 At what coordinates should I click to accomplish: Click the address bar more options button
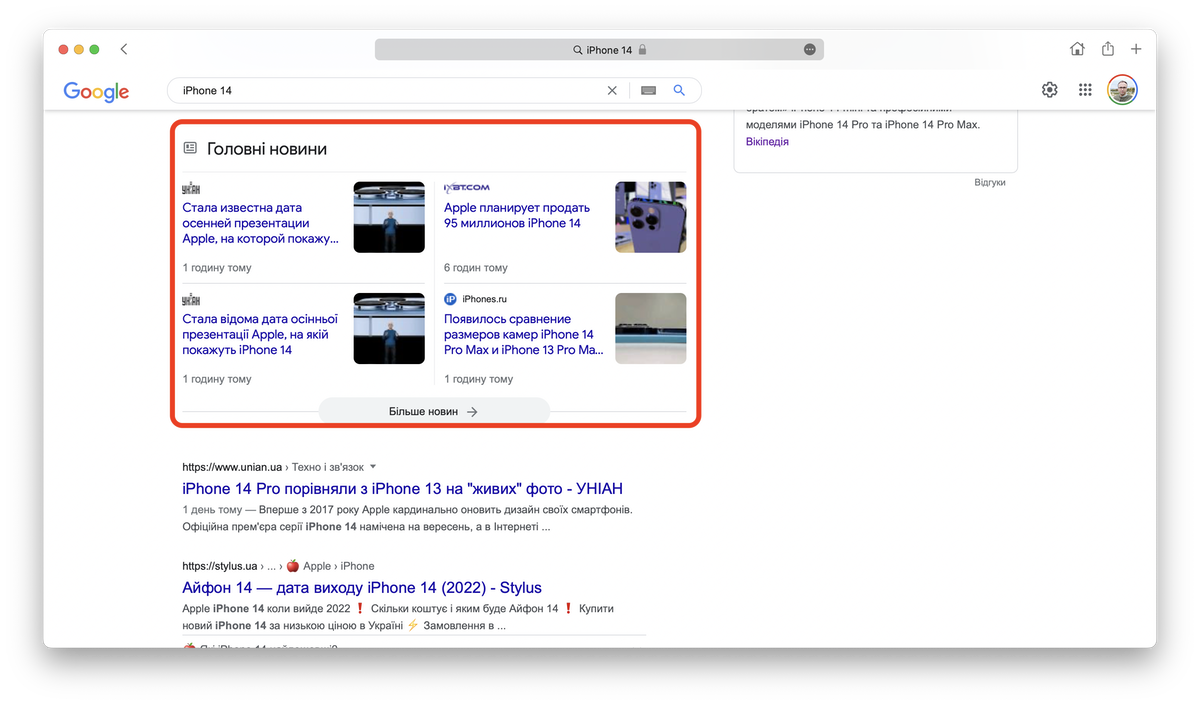tap(810, 50)
